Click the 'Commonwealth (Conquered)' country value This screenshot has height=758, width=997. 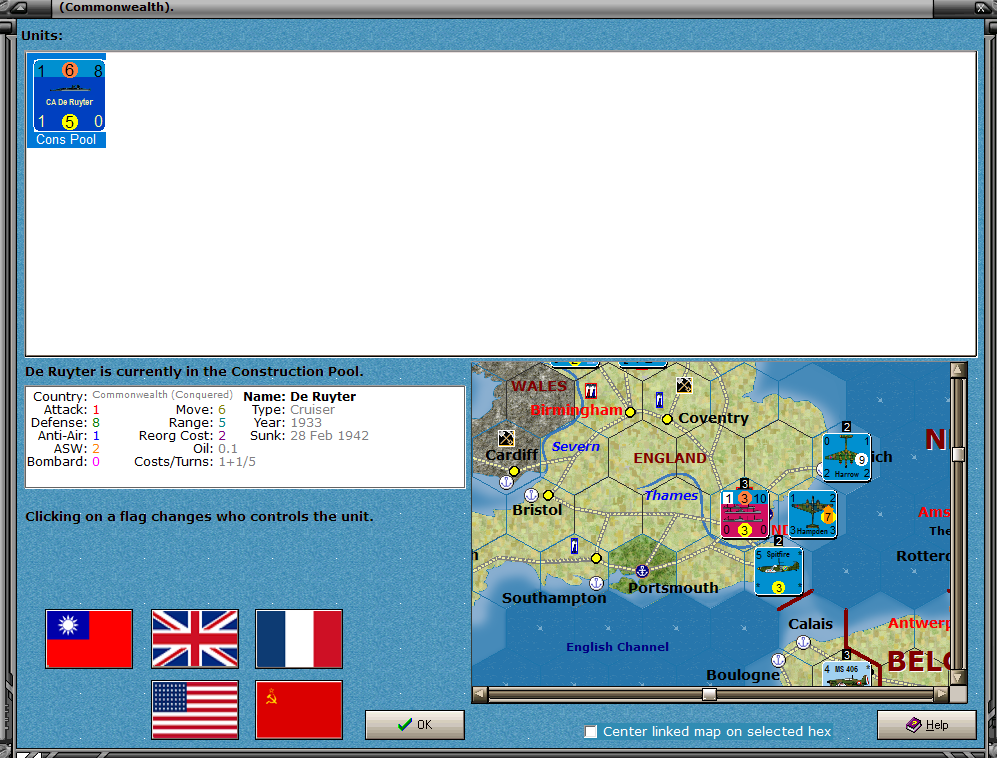[x=163, y=395]
